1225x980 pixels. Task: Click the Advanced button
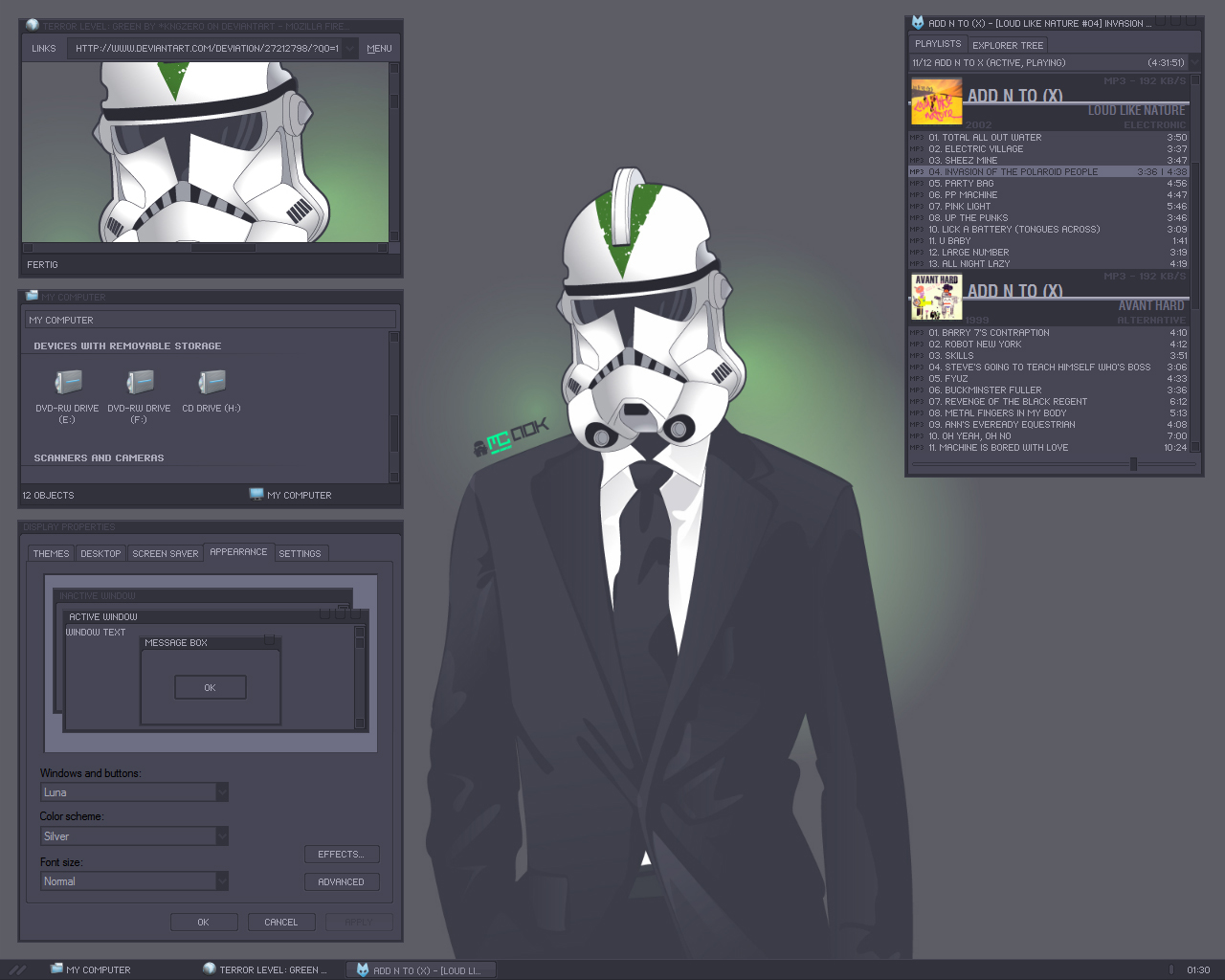click(x=342, y=881)
